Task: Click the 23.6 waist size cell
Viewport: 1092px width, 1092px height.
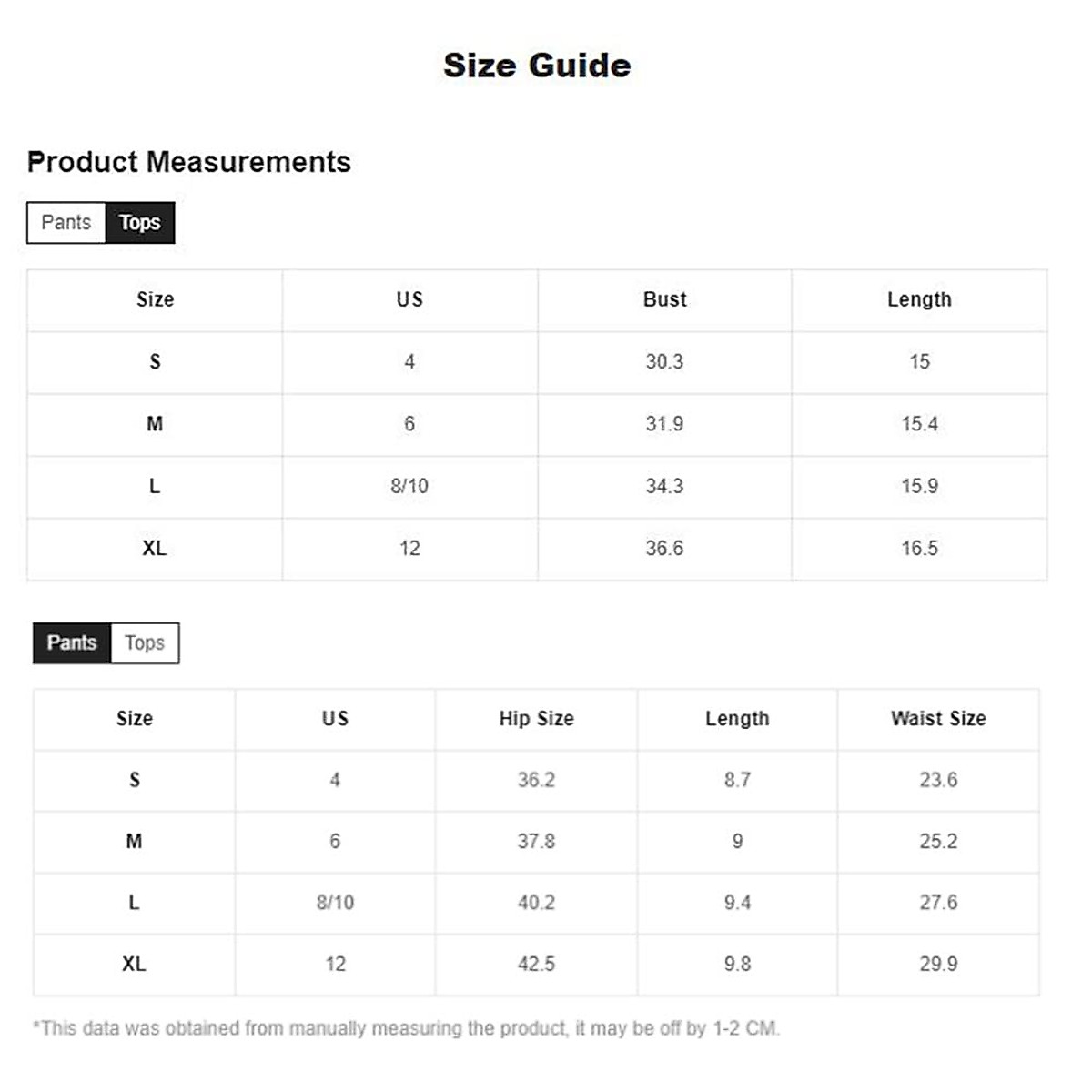Action: point(938,780)
